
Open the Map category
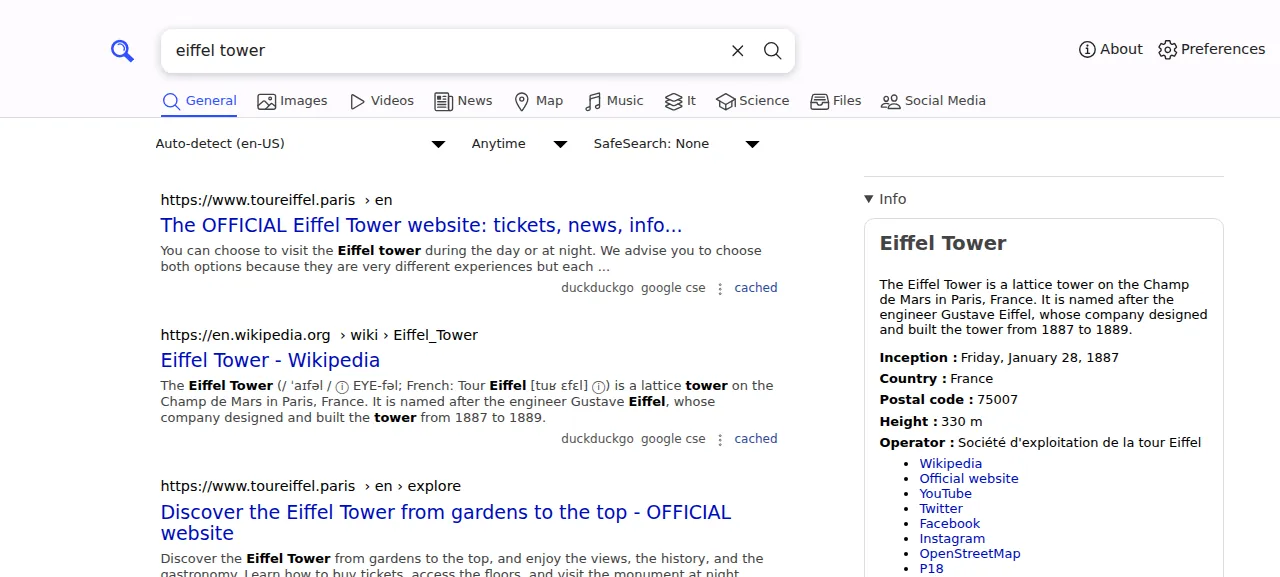click(538, 101)
